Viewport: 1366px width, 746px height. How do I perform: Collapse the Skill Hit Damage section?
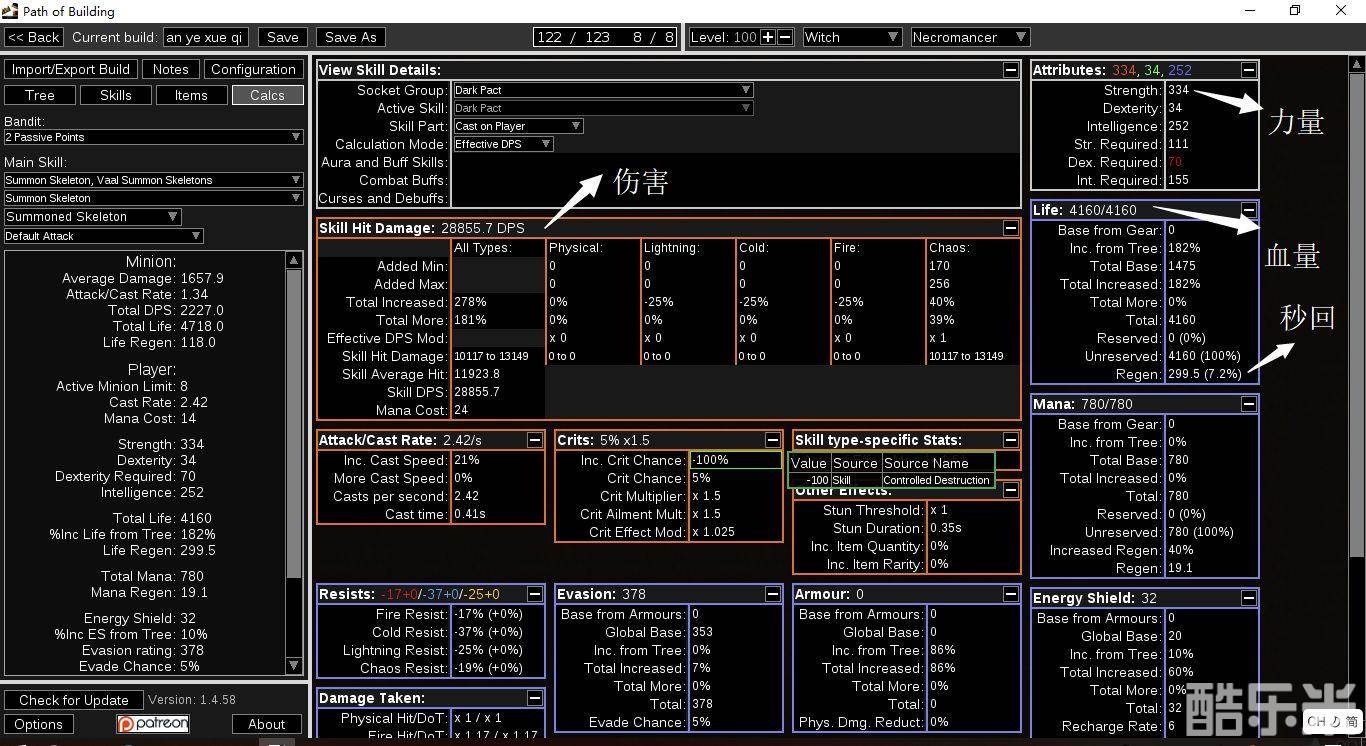click(1010, 228)
